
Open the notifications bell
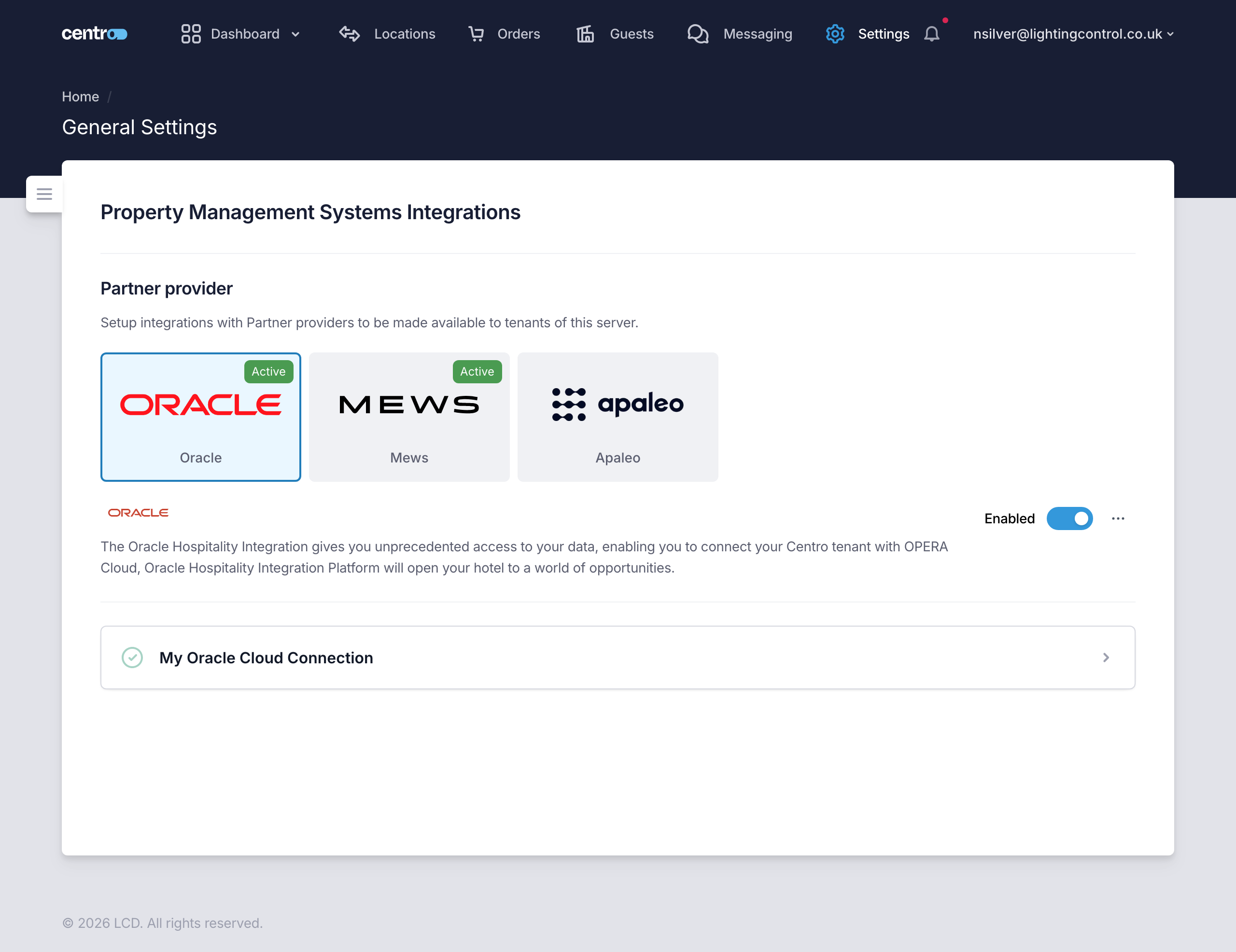(x=931, y=34)
